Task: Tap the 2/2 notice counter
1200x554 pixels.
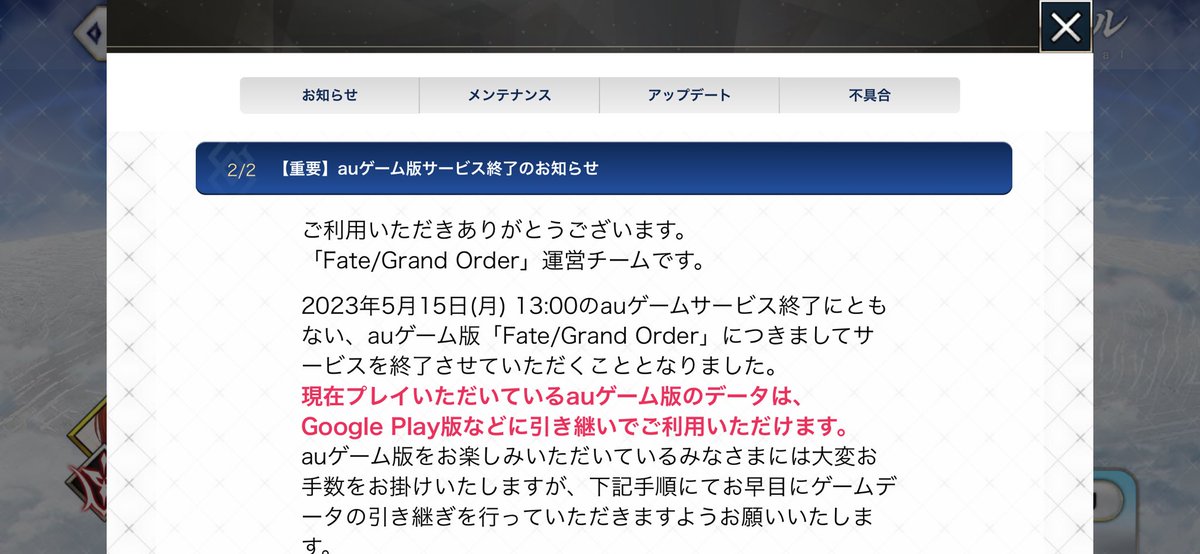Action: coord(241,169)
